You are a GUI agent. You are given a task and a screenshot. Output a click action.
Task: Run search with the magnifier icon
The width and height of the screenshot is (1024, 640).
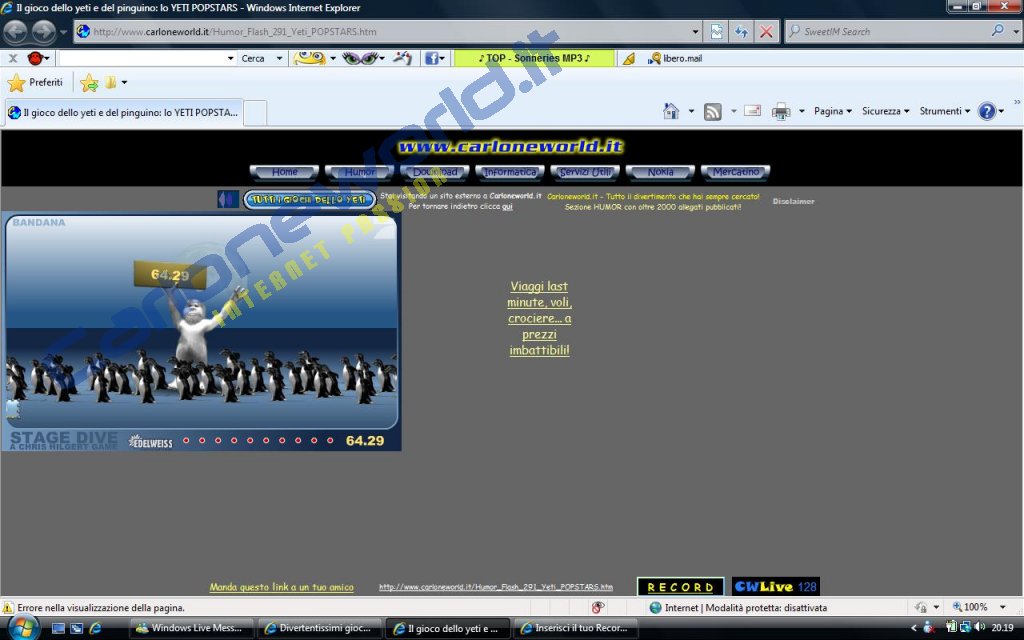coord(997,31)
